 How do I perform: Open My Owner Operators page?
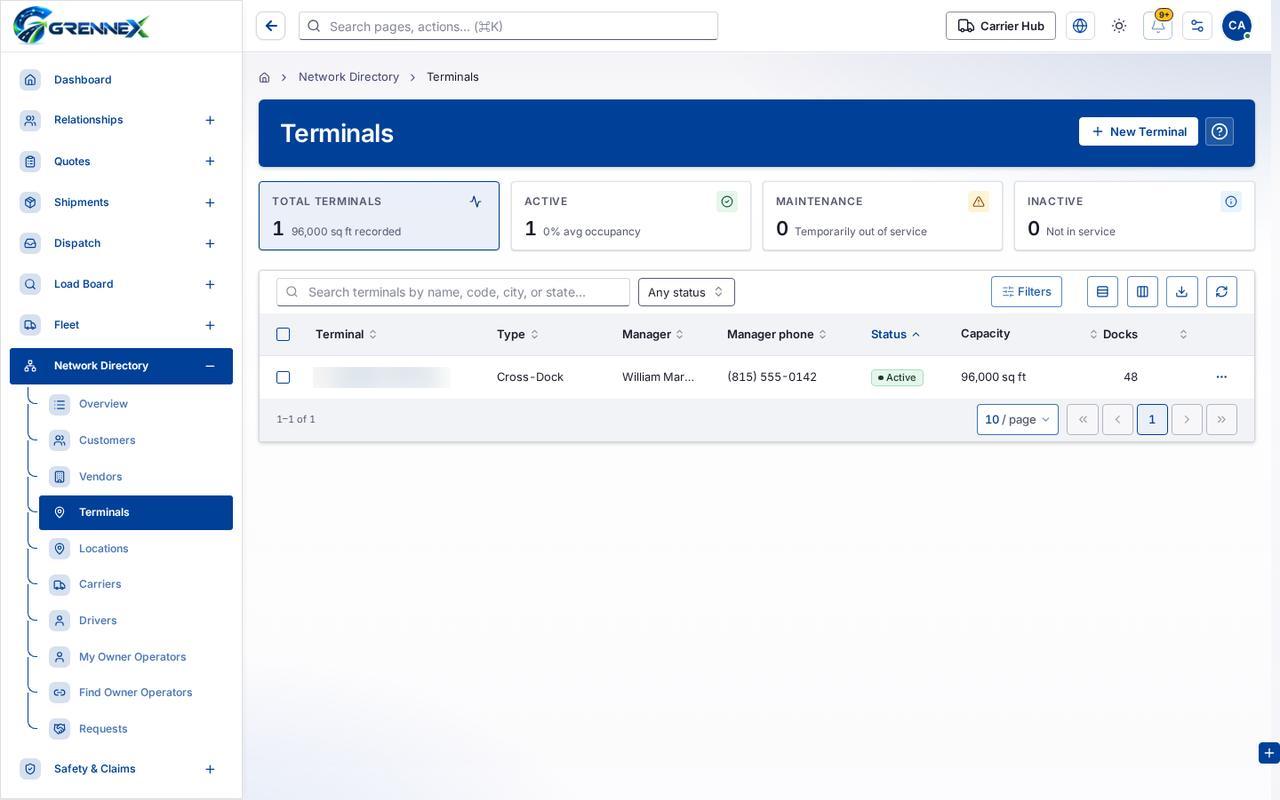pyautogui.click(x=136, y=656)
